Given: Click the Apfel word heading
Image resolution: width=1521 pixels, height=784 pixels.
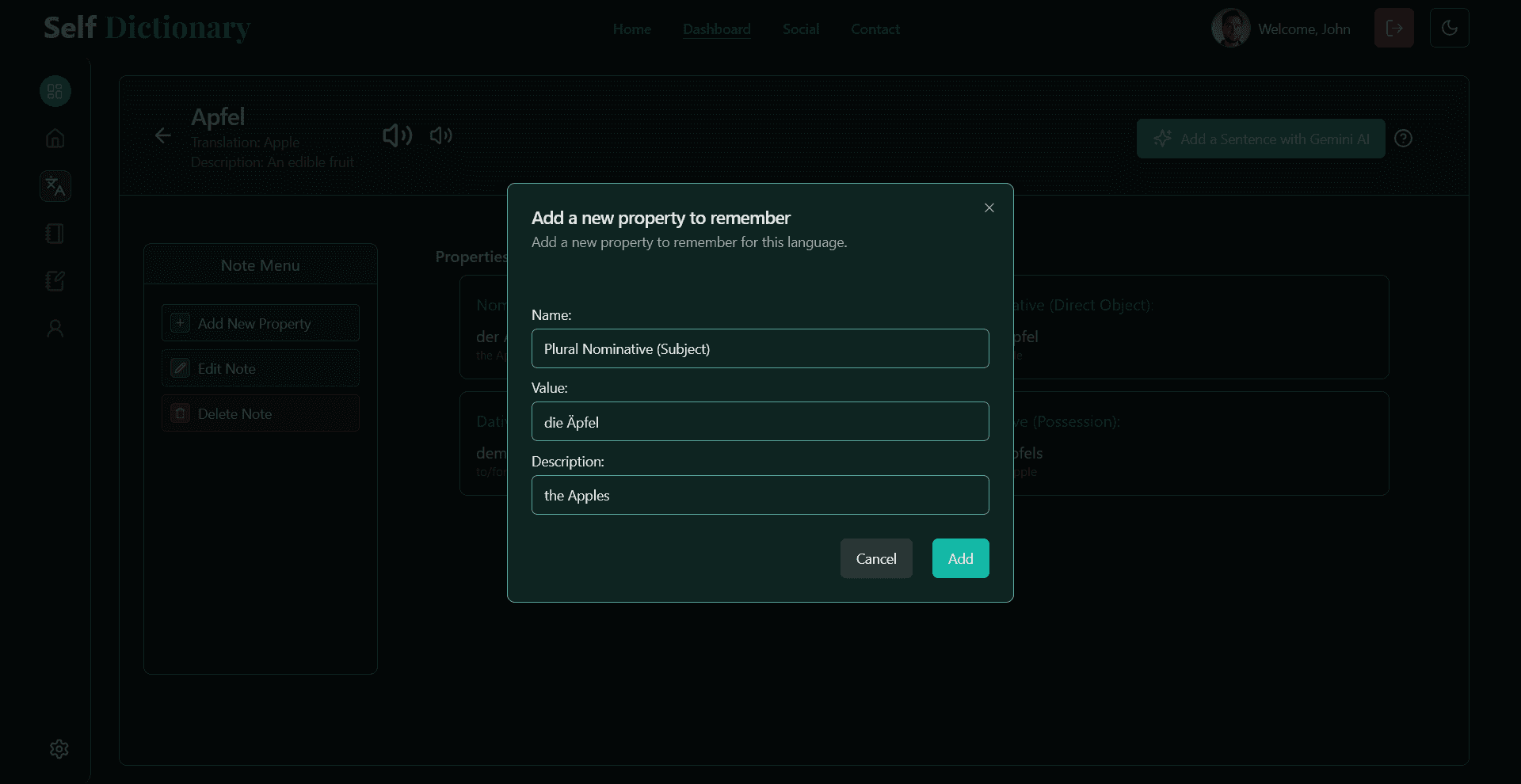Looking at the screenshot, I should pyautogui.click(x=218, y=117).
